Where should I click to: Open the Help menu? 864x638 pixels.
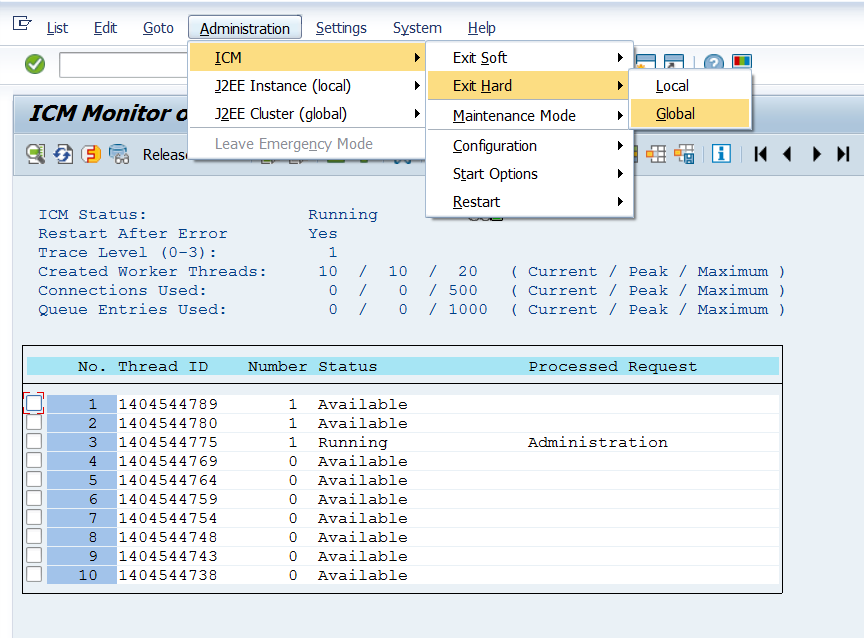(x=482, y=28)
